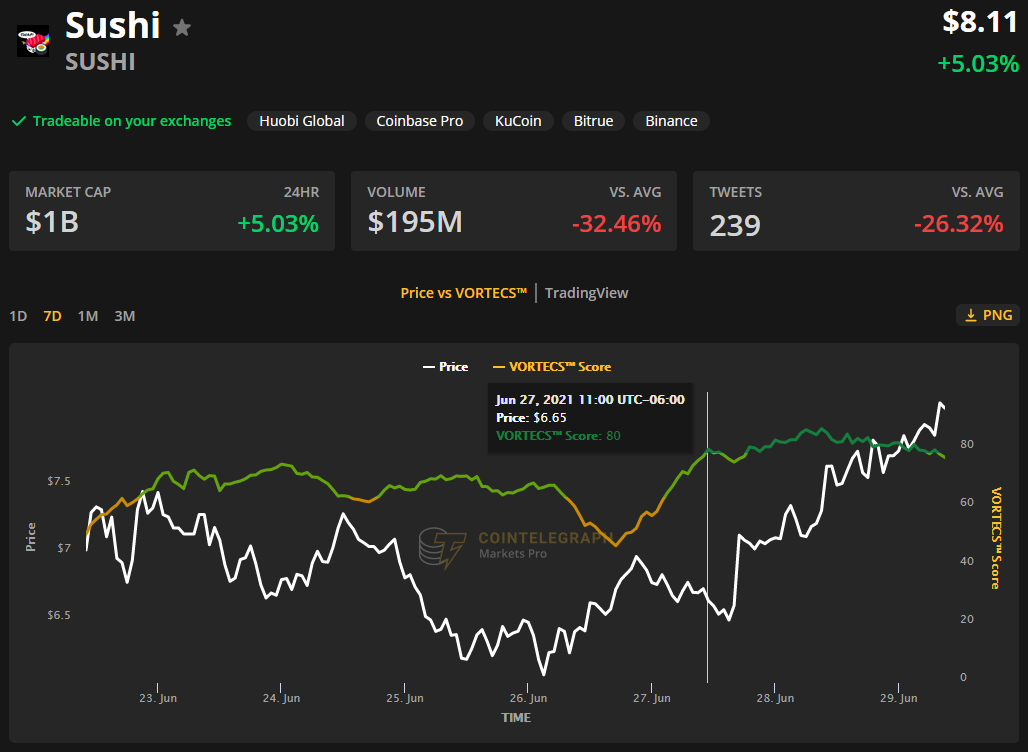Click the Market Cap stats card

172,211
